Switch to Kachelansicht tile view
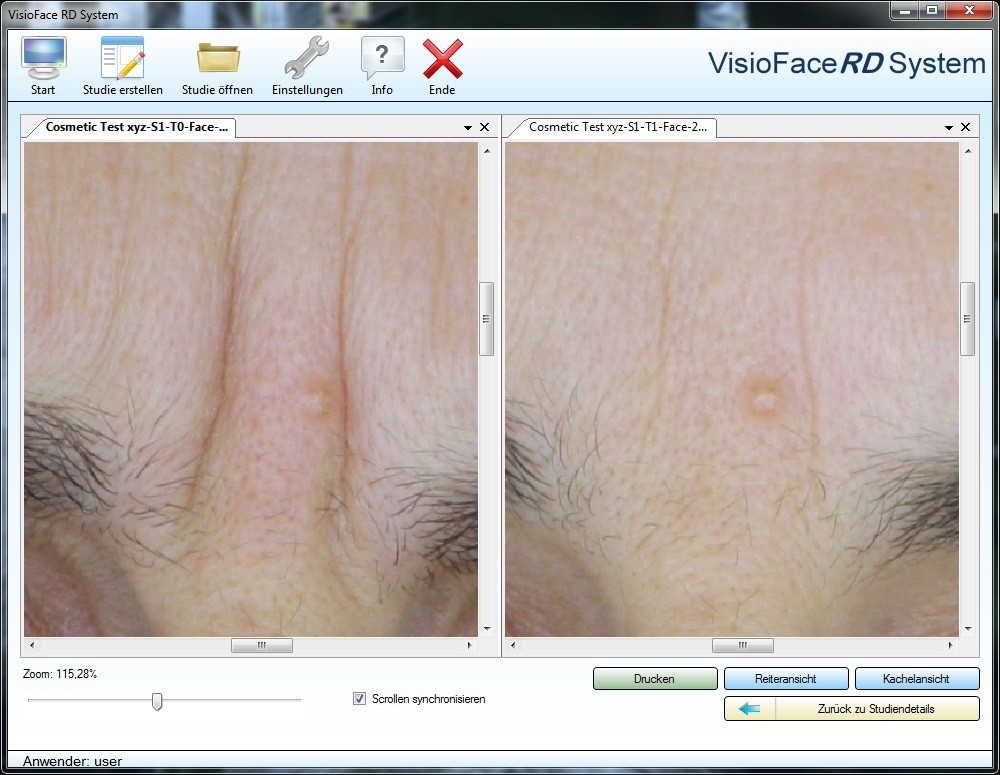This screenshot has height=775, width=1000. 916,679
